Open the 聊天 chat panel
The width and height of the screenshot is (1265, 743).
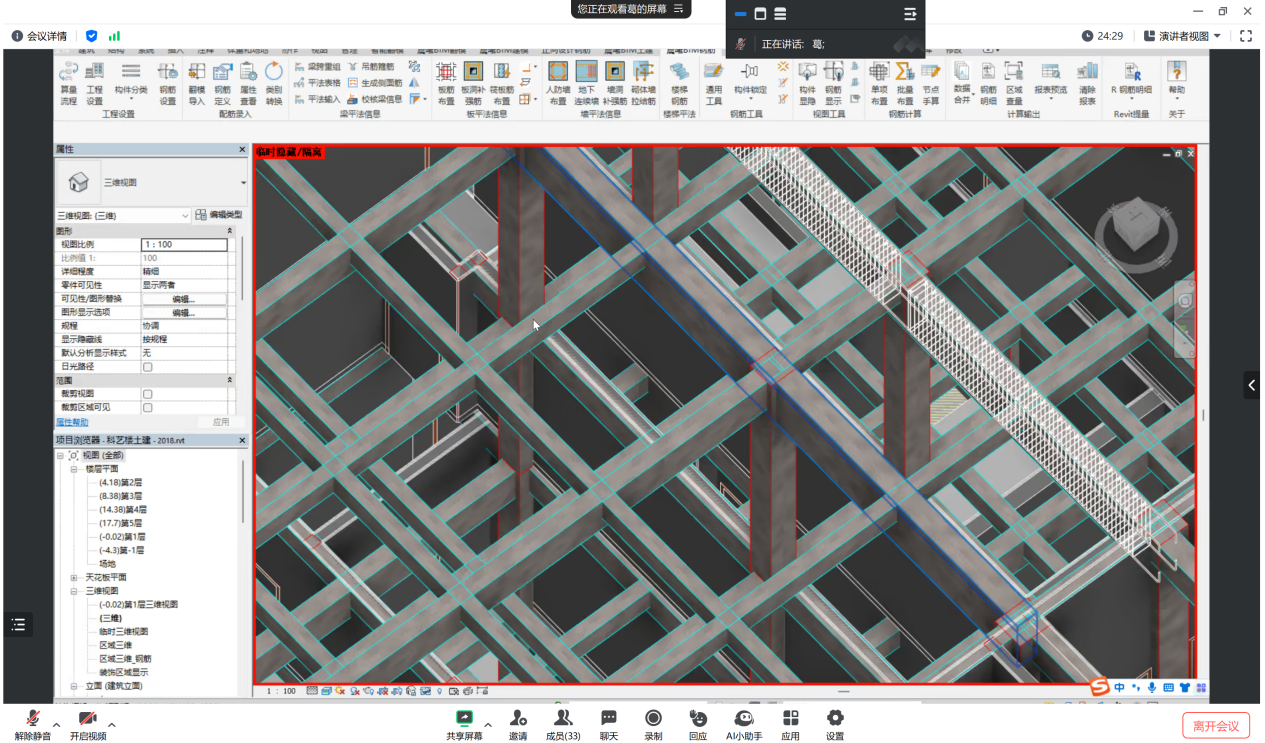[x=608, y=725]
